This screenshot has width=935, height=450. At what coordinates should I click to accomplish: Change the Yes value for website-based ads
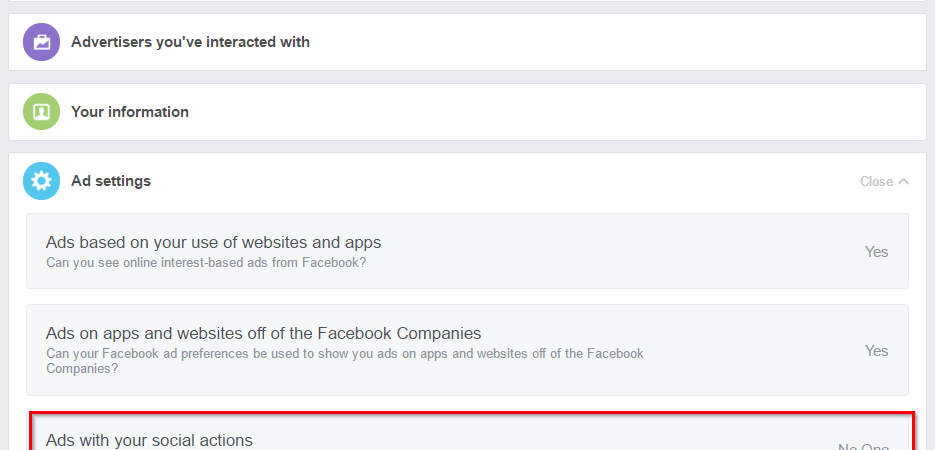click(x=876, y=252)
